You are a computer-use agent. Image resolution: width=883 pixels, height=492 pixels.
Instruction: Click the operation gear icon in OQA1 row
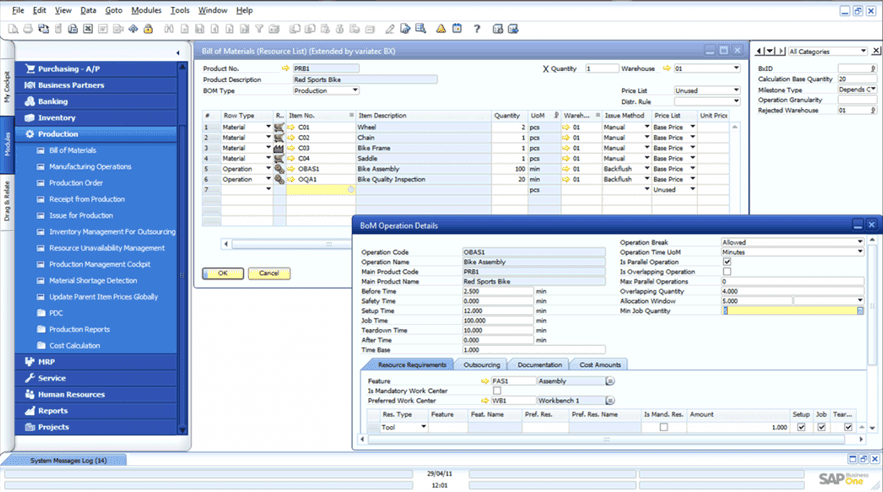pyautogui.click(x=279, y=179)
